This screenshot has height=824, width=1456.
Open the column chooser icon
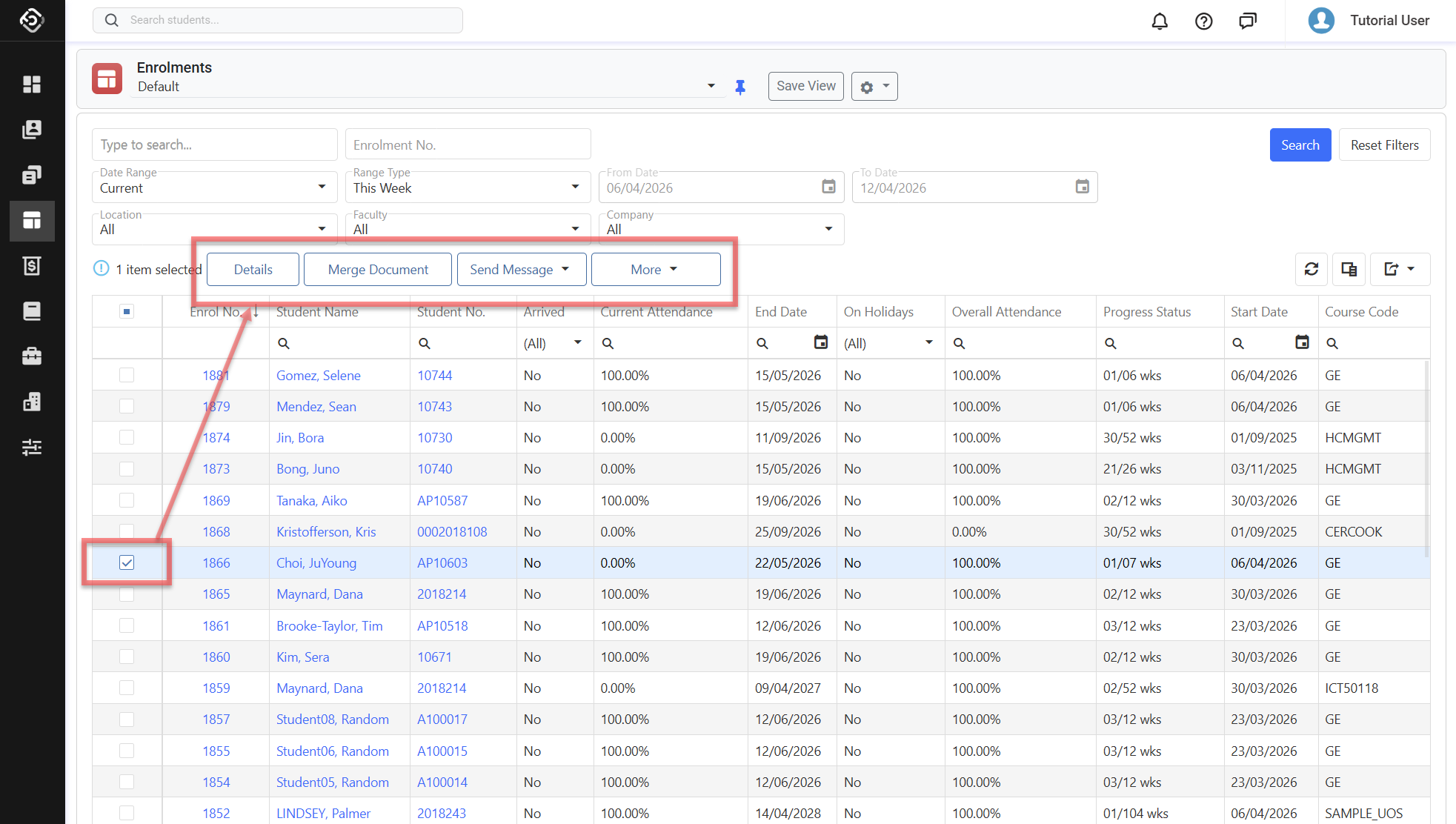coord(1349,269)
